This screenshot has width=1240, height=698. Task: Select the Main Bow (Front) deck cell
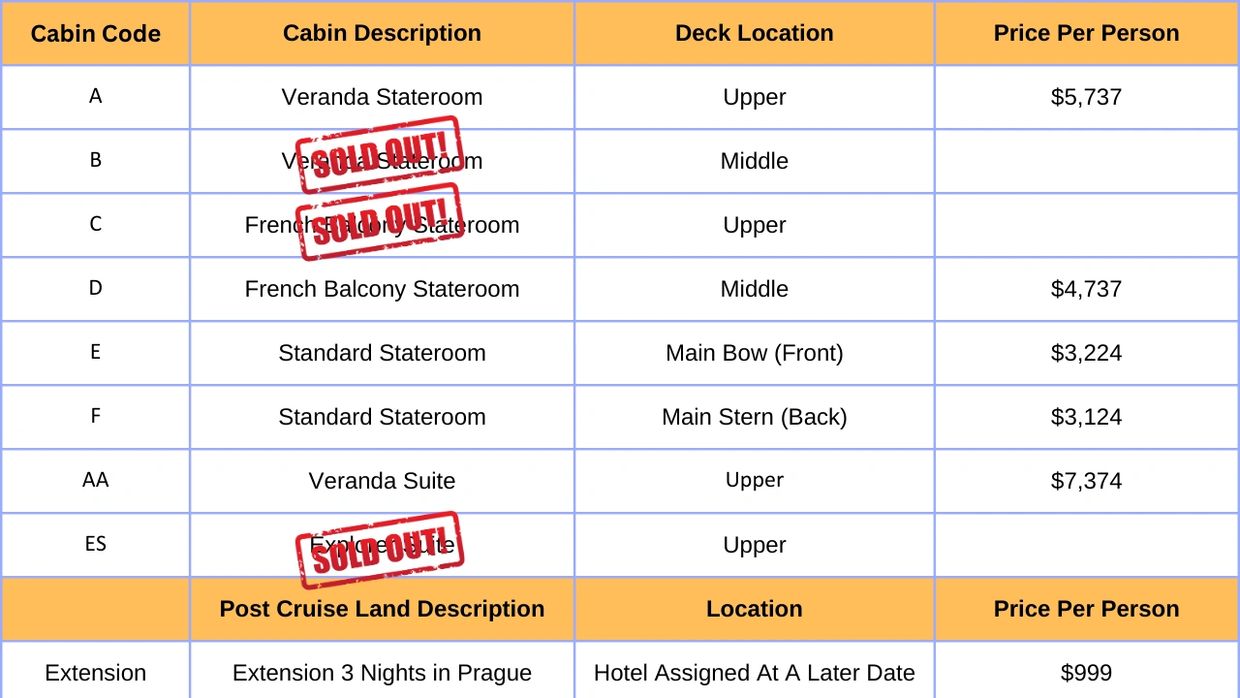[x=754, y=353]
